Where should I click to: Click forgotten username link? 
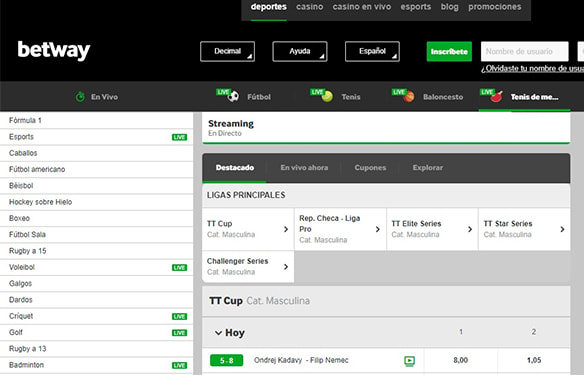[x=532, y=69]
